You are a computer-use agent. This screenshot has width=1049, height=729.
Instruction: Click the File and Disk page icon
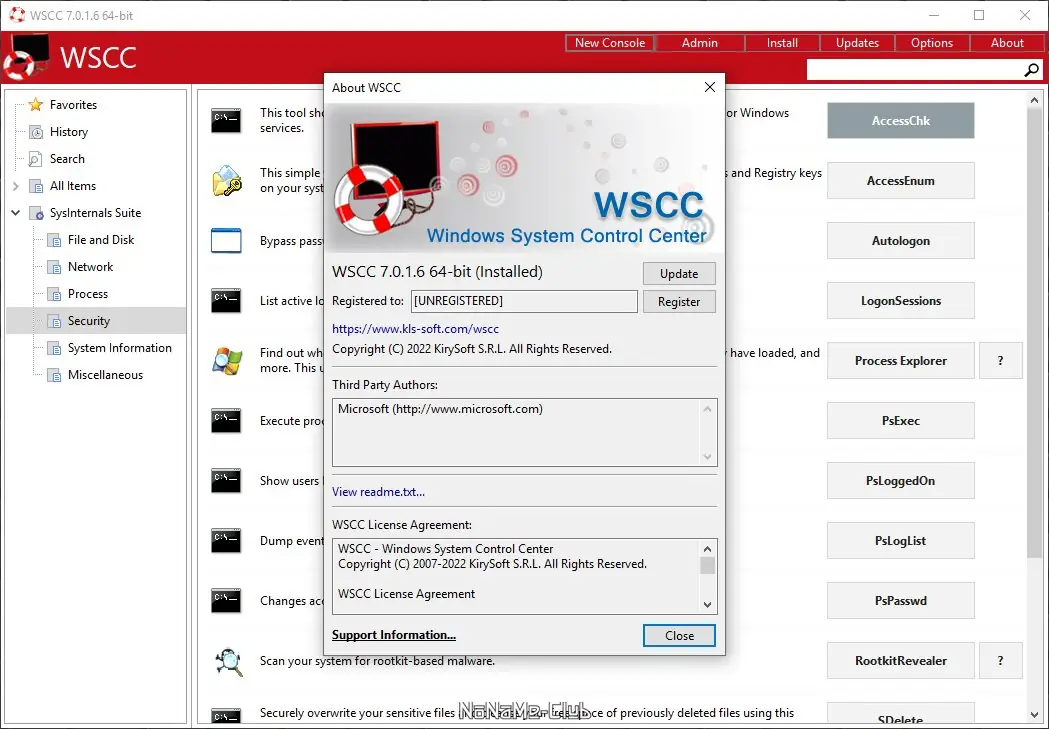pos(54,240)
